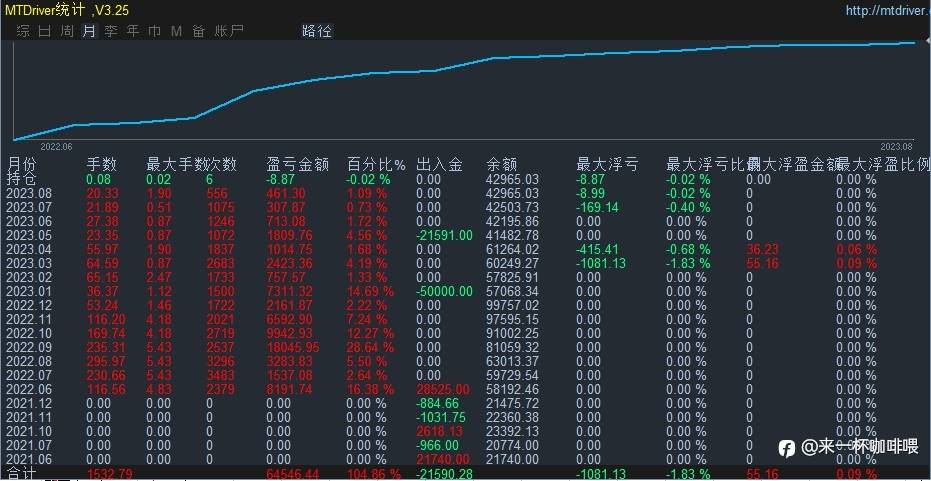Click max lots value 2.47
Viewport: 931px width, 481px height.
pos(159,277)
